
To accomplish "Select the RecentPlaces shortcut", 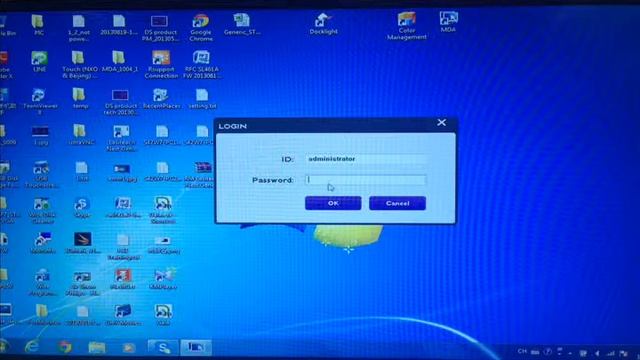I will (161, 98).
